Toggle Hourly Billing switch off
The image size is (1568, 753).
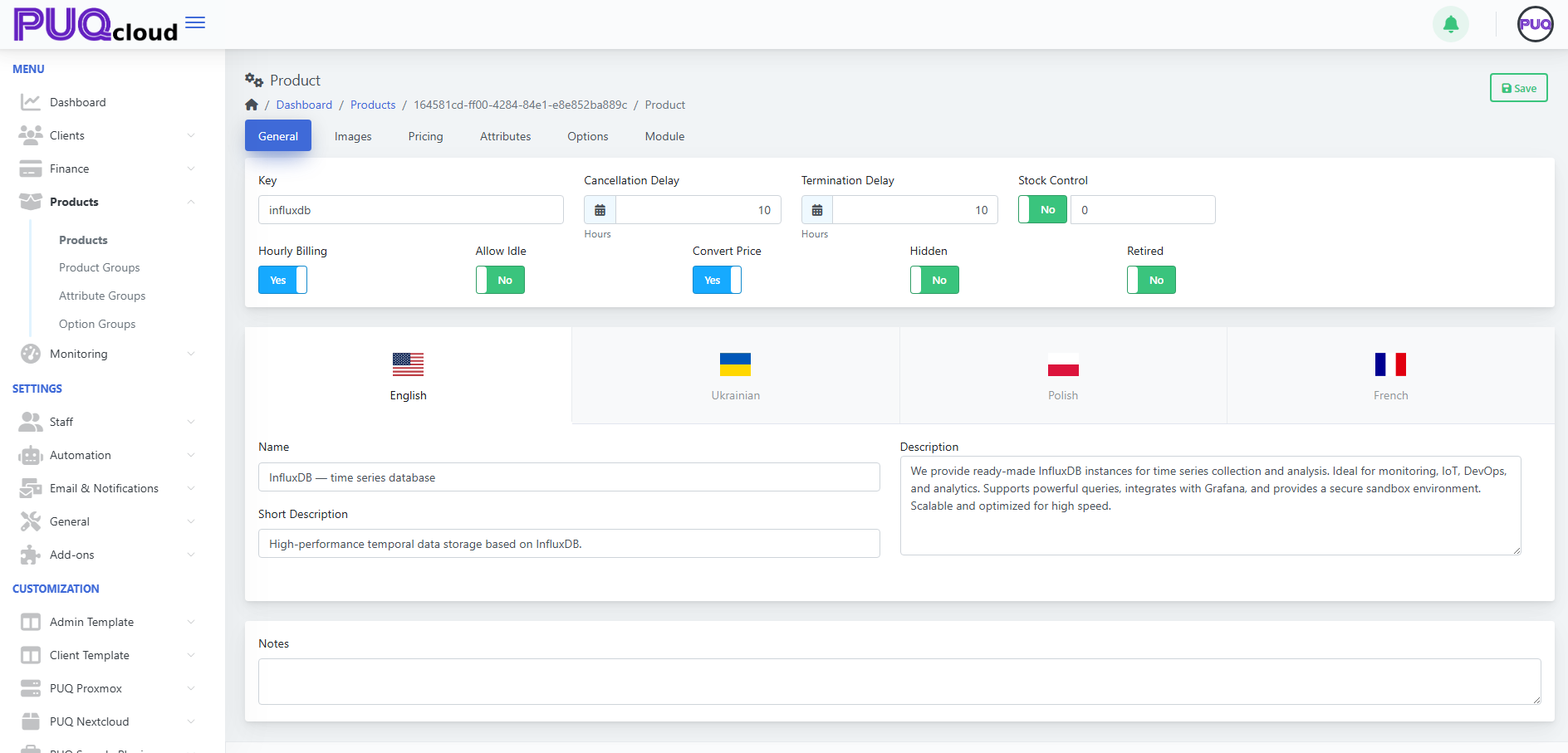(282, 280)
